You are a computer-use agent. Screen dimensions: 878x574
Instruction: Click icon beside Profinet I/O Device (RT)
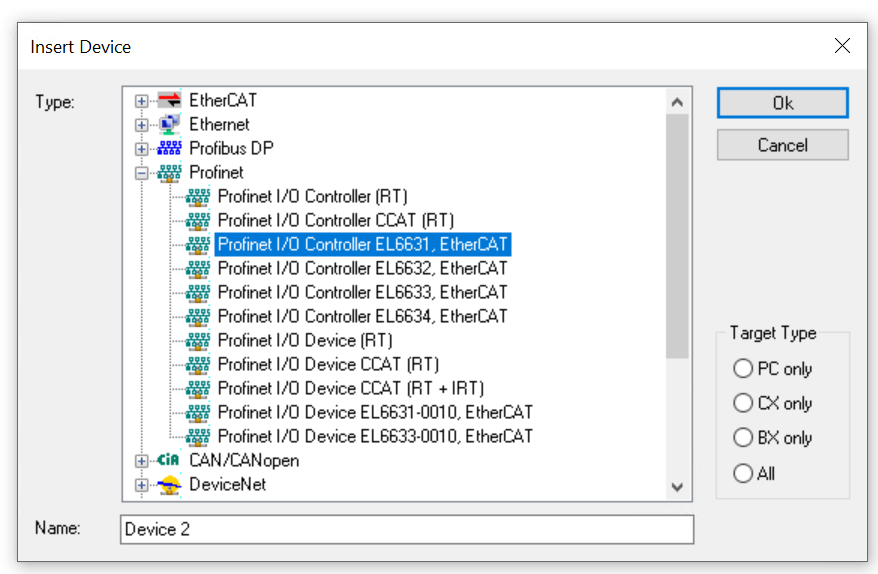pos(198,340)
